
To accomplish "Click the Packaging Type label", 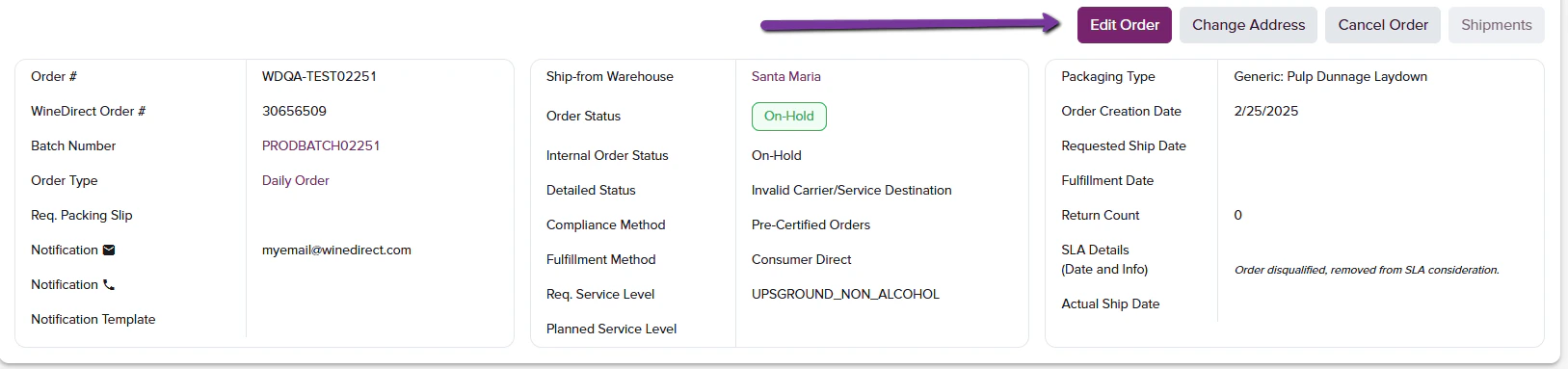I will click(1108, 76).
